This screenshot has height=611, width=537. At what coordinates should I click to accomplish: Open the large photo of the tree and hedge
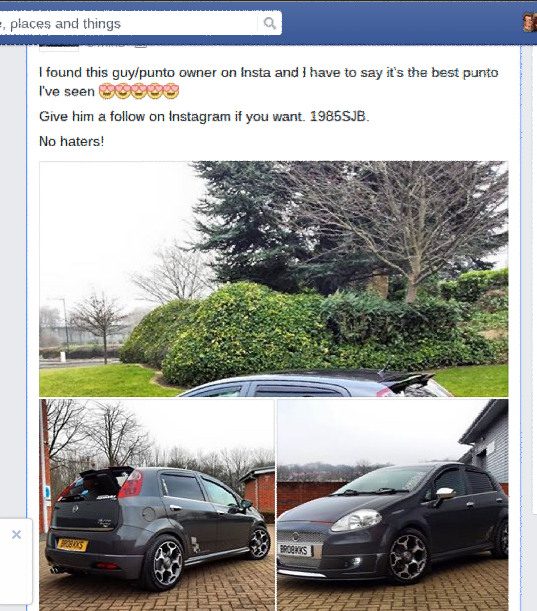274,279
